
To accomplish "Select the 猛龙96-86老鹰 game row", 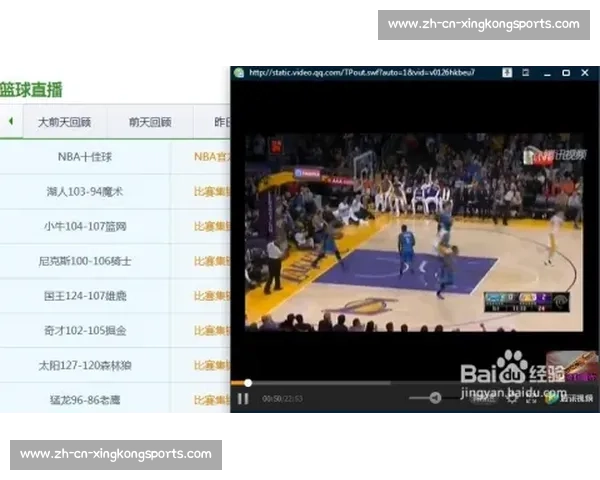I will (85, 400).
